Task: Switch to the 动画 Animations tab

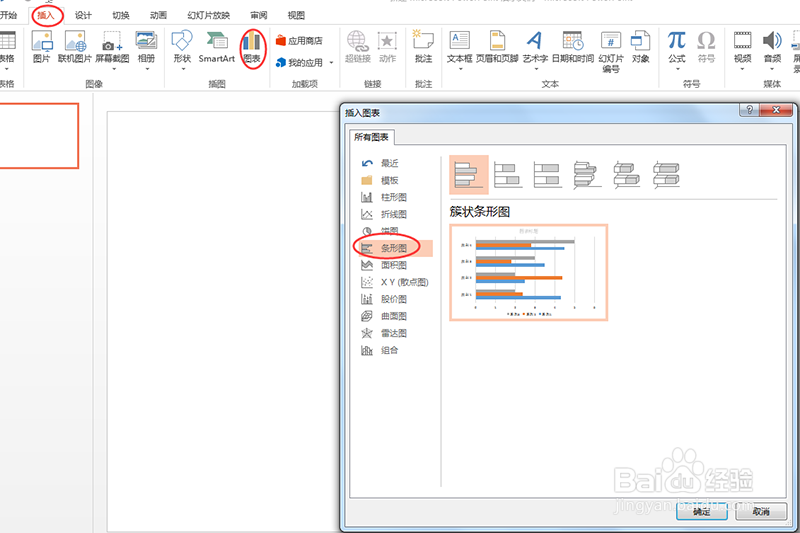Action: [x=158, y=15]
